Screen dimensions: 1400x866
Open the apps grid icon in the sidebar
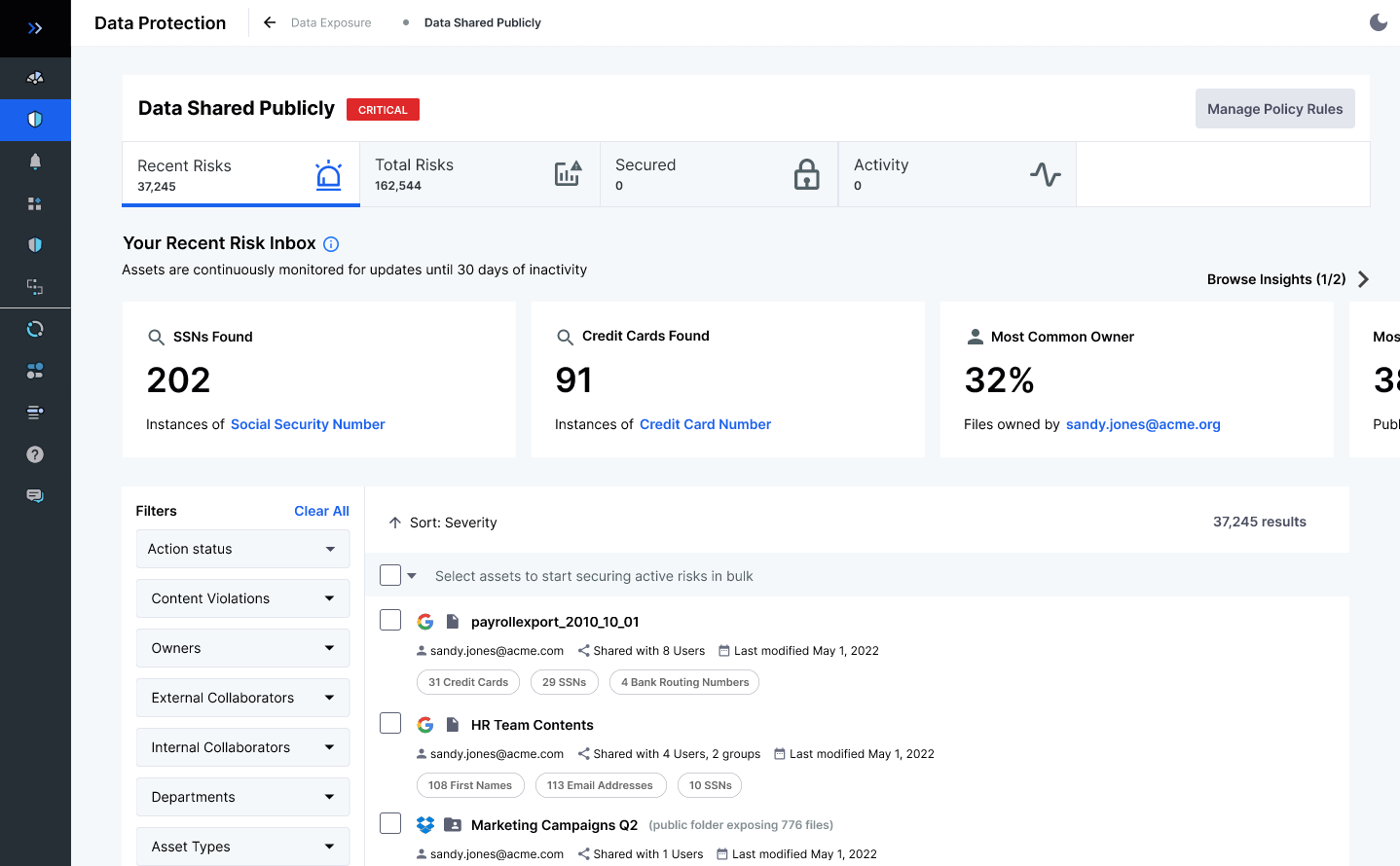[35, 203]
